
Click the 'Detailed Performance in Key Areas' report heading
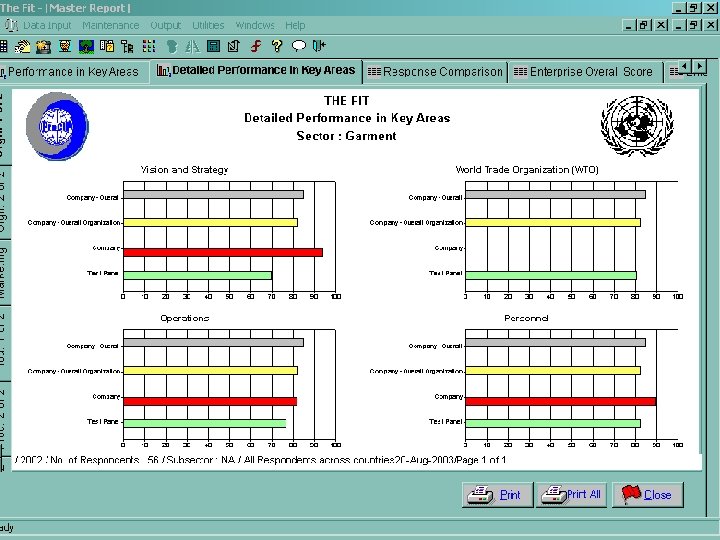[x=347, y=118]
